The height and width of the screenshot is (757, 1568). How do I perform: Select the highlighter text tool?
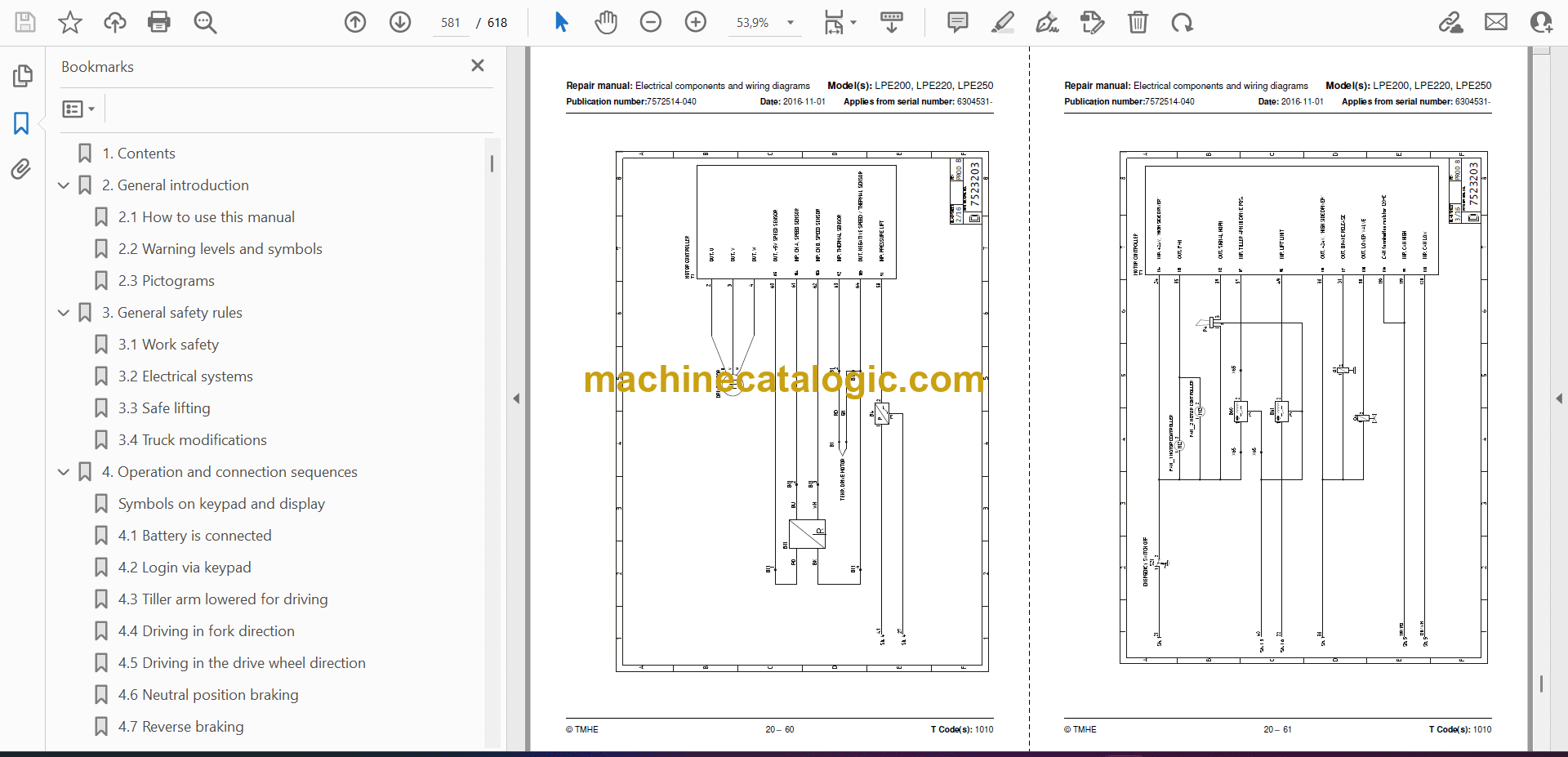point(1003,22)
